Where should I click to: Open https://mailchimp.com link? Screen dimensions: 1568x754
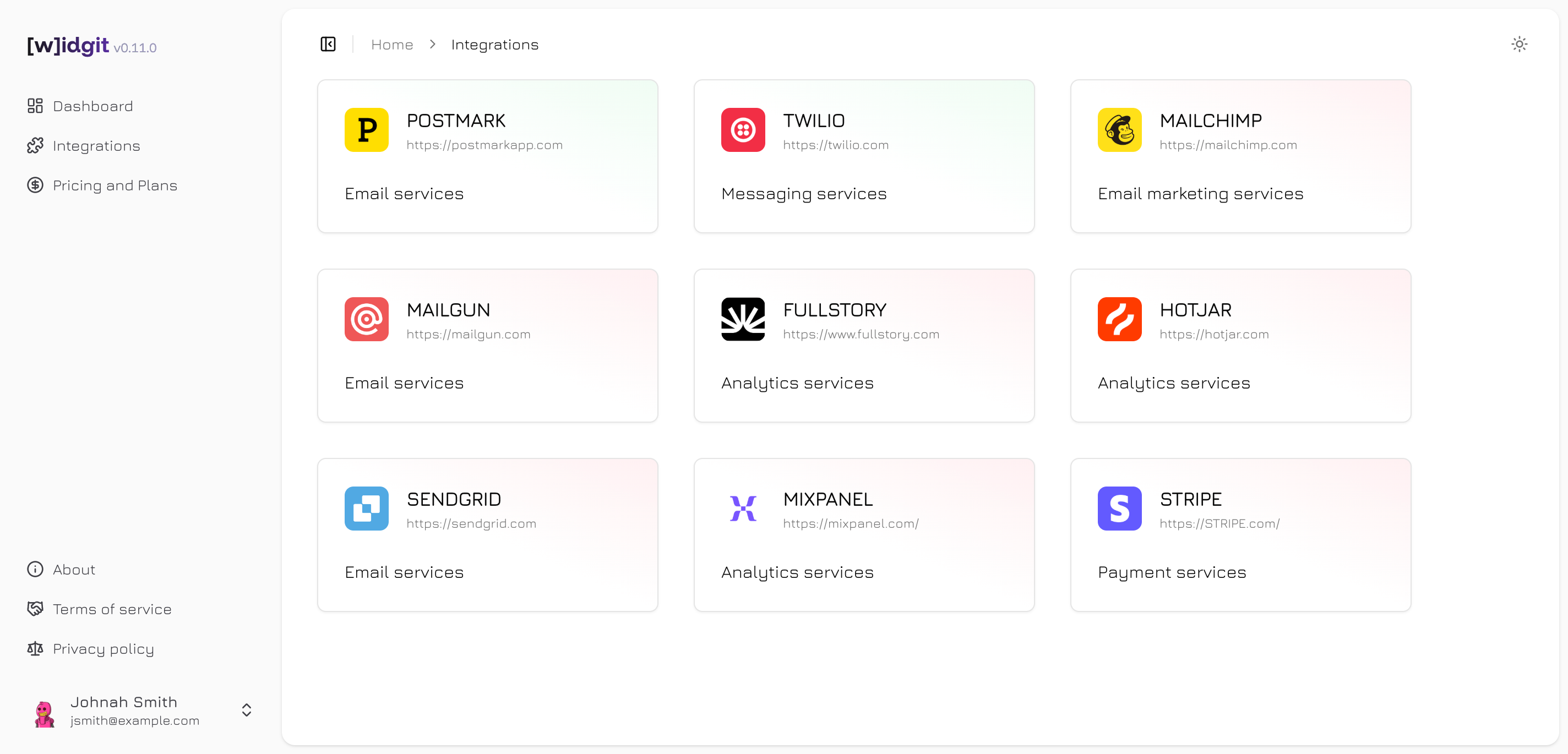click(1228, 145)
